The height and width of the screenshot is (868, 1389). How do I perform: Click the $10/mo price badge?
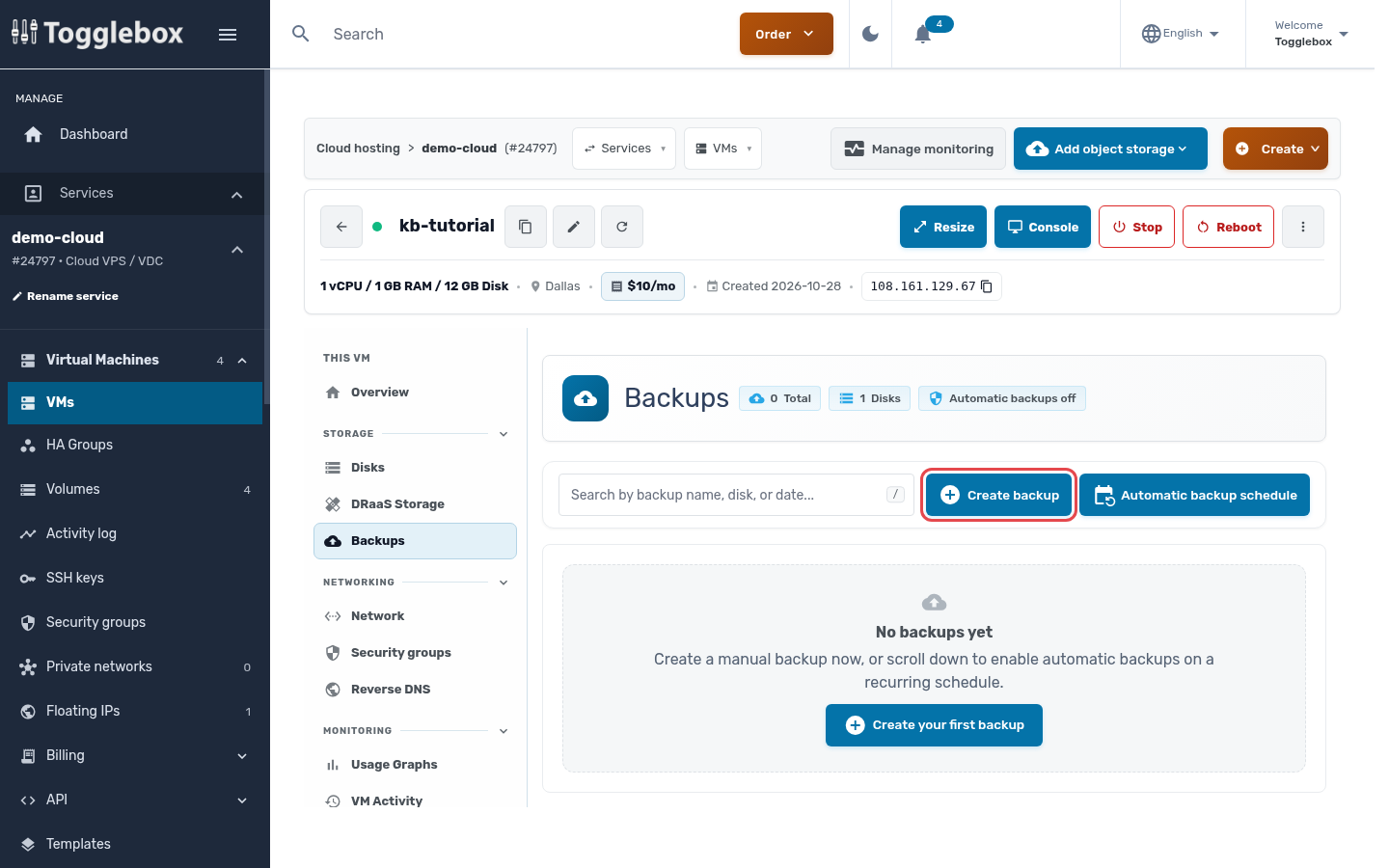642,286
